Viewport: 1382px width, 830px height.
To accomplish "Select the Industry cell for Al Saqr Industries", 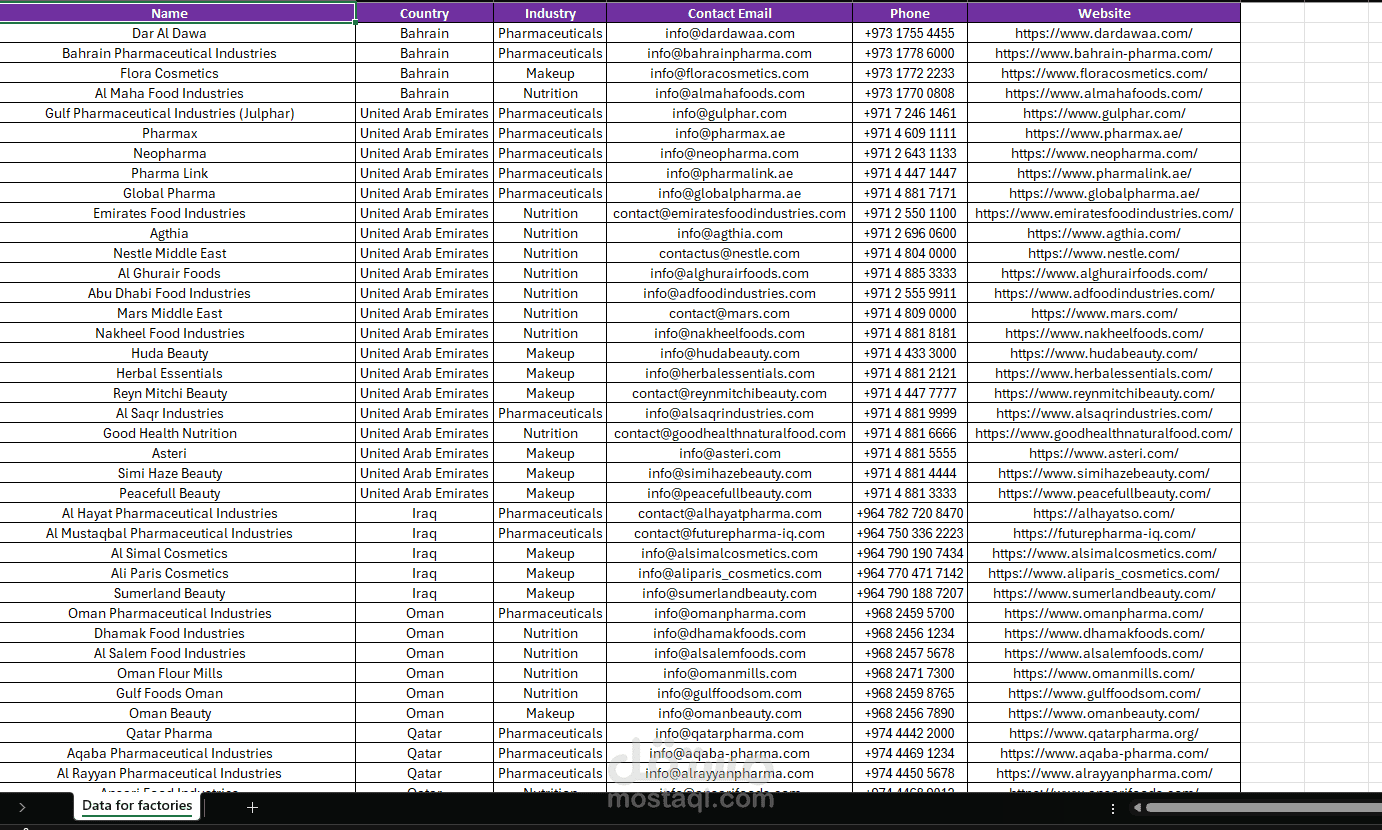I will click(x=550, y=413).
